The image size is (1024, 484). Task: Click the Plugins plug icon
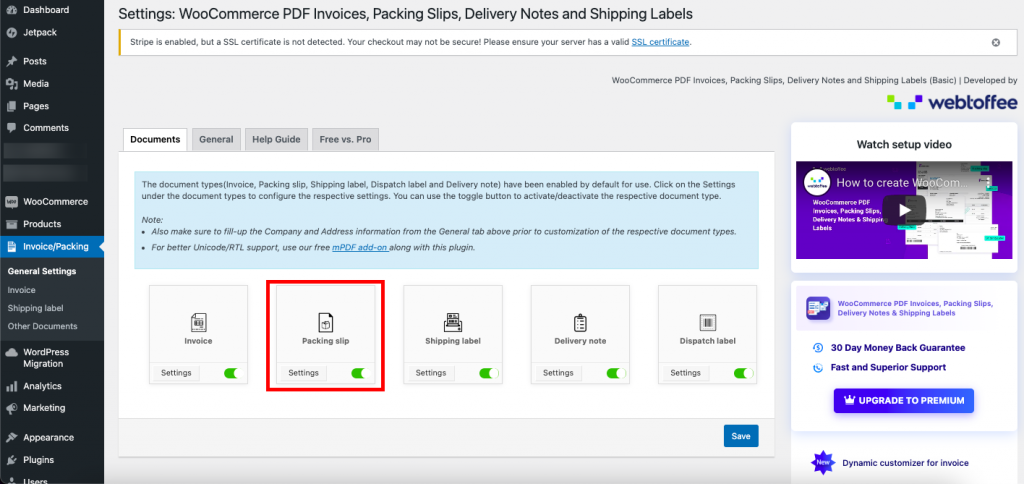(x=11, y=460)
